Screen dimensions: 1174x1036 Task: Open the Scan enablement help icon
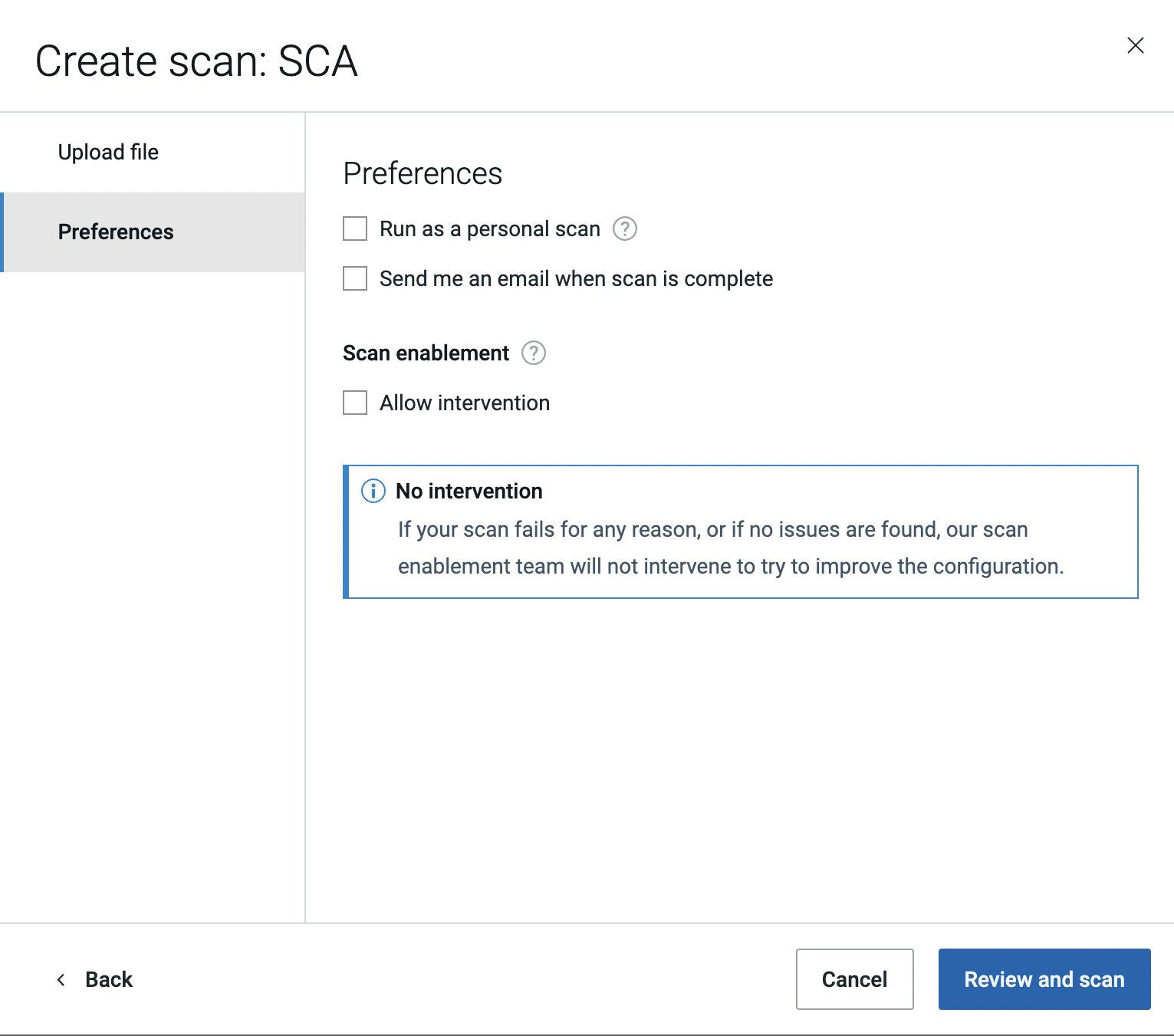(534, 353)
